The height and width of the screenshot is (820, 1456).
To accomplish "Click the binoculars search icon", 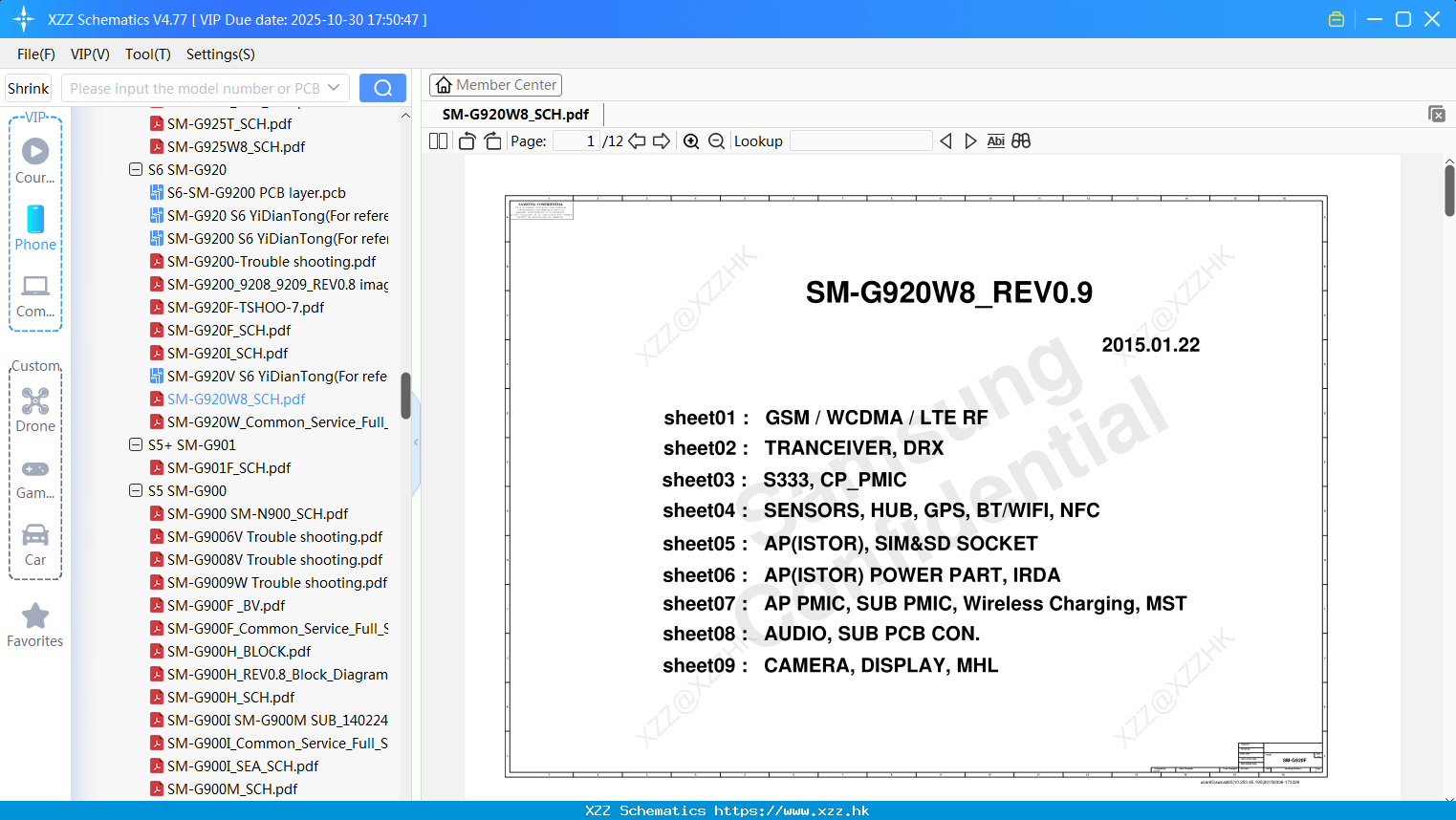I will 1021,141.
